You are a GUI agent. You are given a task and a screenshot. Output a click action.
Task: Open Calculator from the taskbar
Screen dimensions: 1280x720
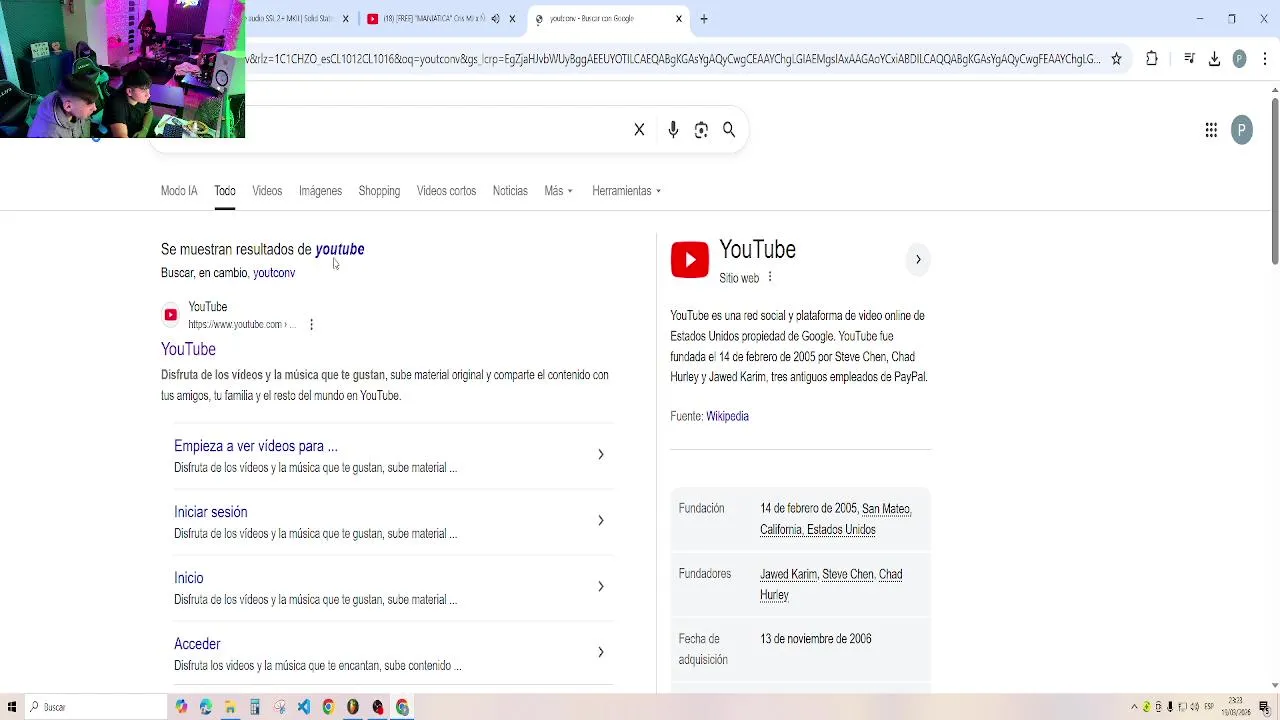click(x=255, y=707)
